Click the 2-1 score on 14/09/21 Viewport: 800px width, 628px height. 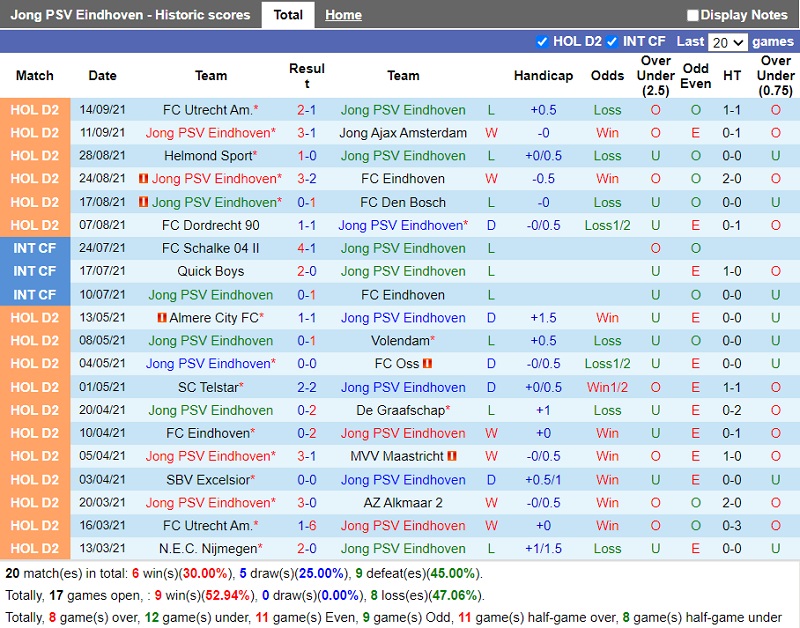307,110
